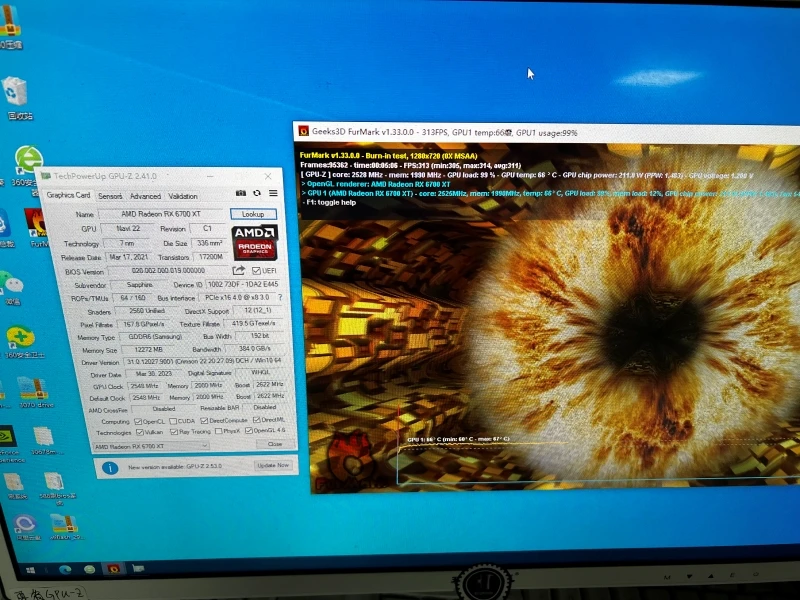Click the Device ID value field

click(243, 284)
